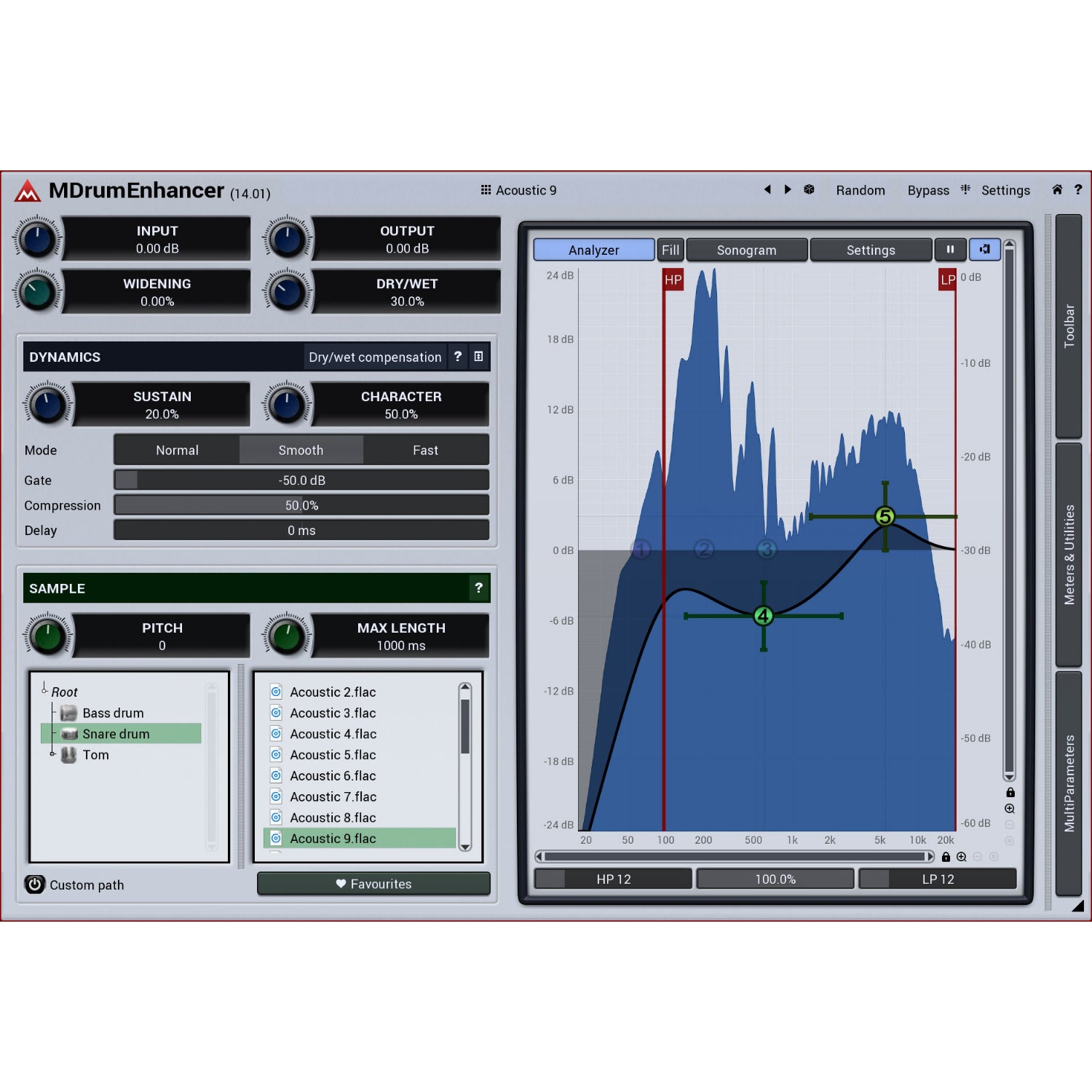Screen dimensions: 1092x1092
Task: Open Dynamics section help question mark
Action: click(458, 356)
